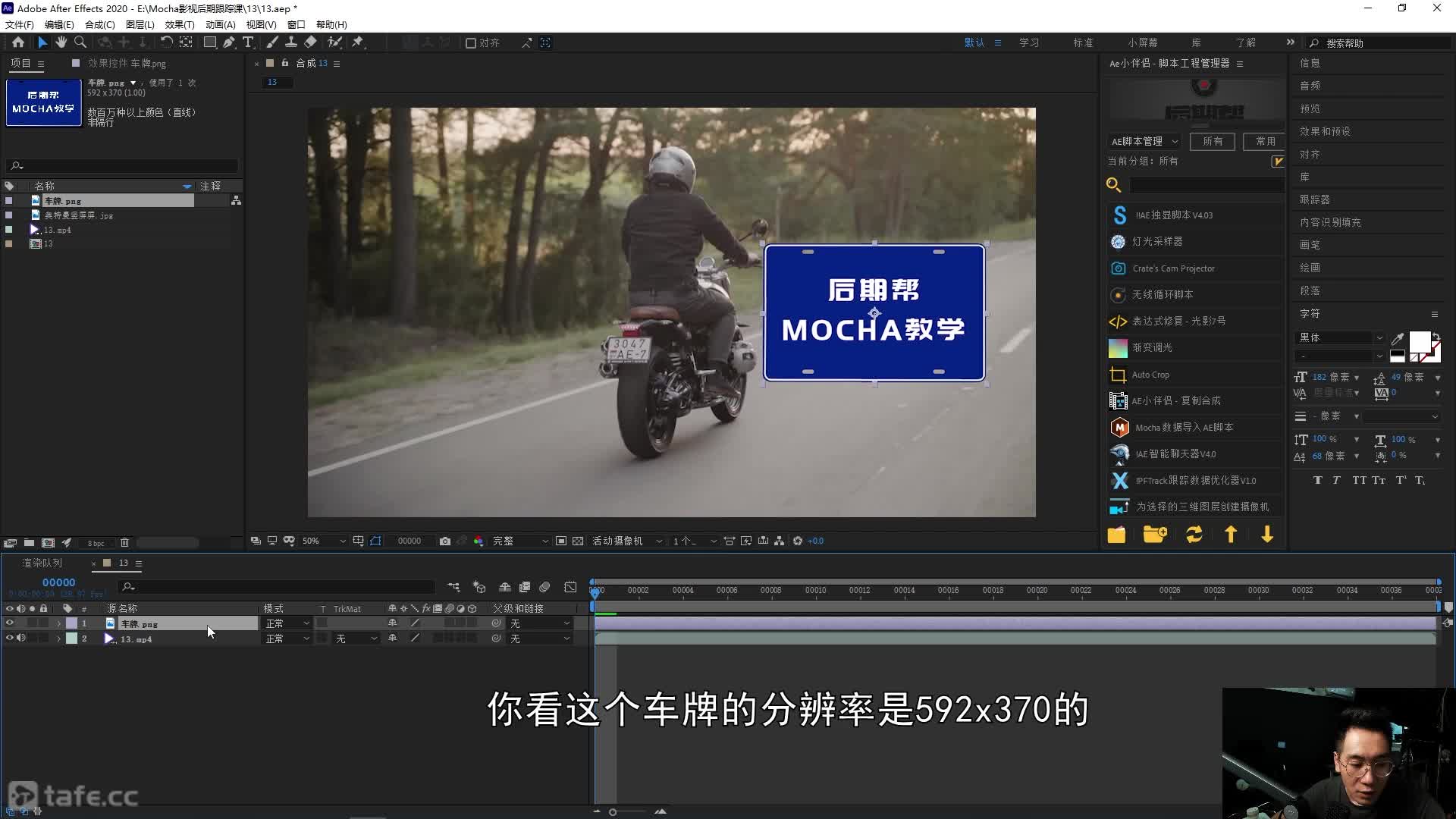1456x819 pixels.
Task: Click the 8 bpc color depth
Action: [96, 544]
